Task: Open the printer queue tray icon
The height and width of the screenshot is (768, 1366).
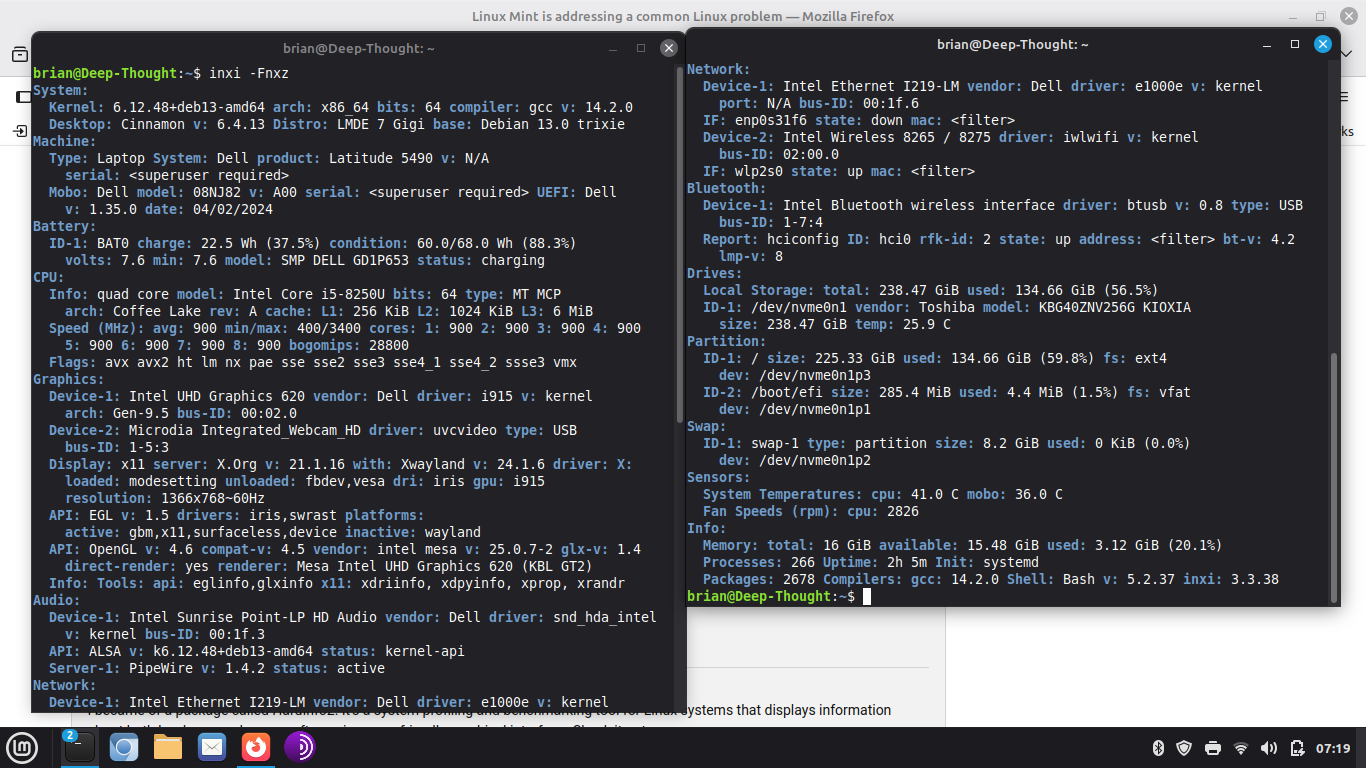Action: coord(1212,747)
